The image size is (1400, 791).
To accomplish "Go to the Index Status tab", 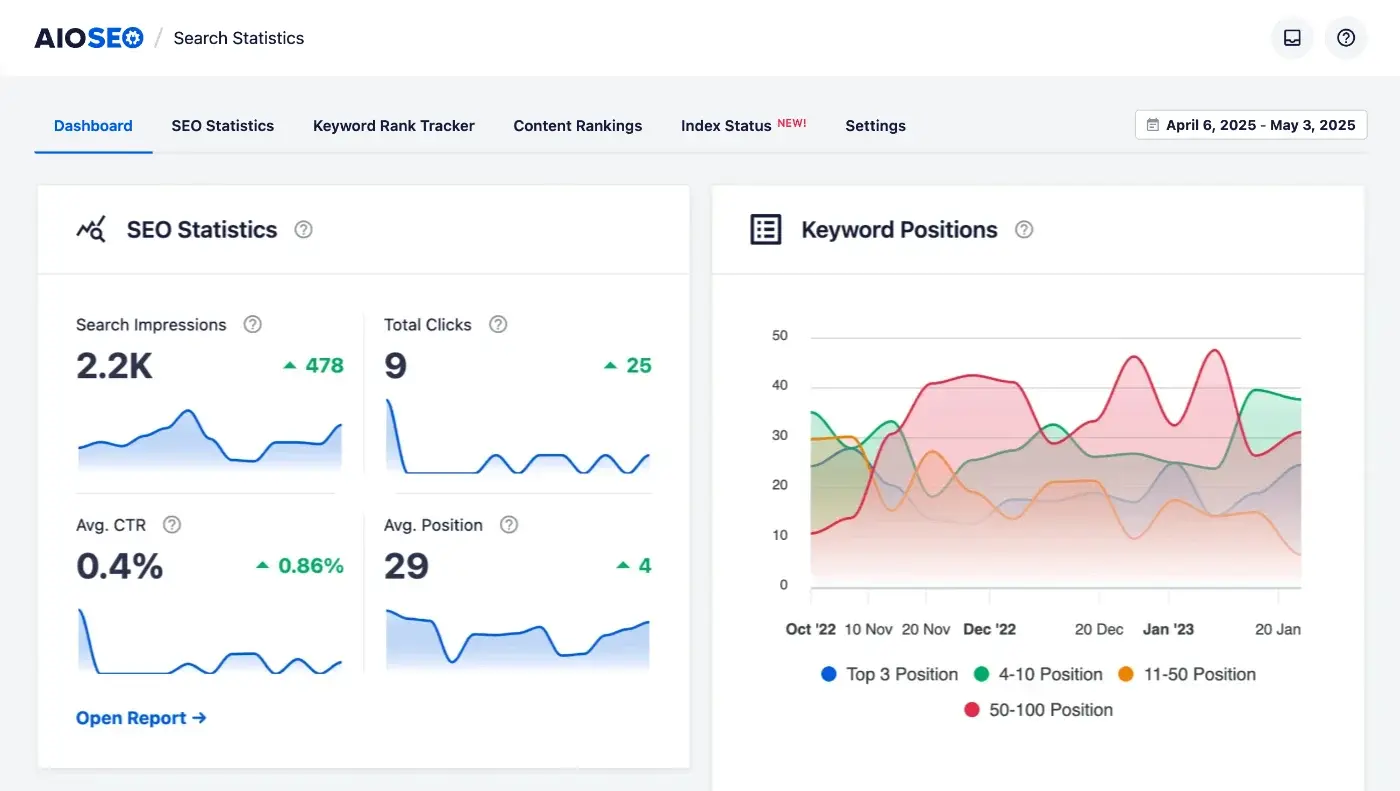I will 726,126.
